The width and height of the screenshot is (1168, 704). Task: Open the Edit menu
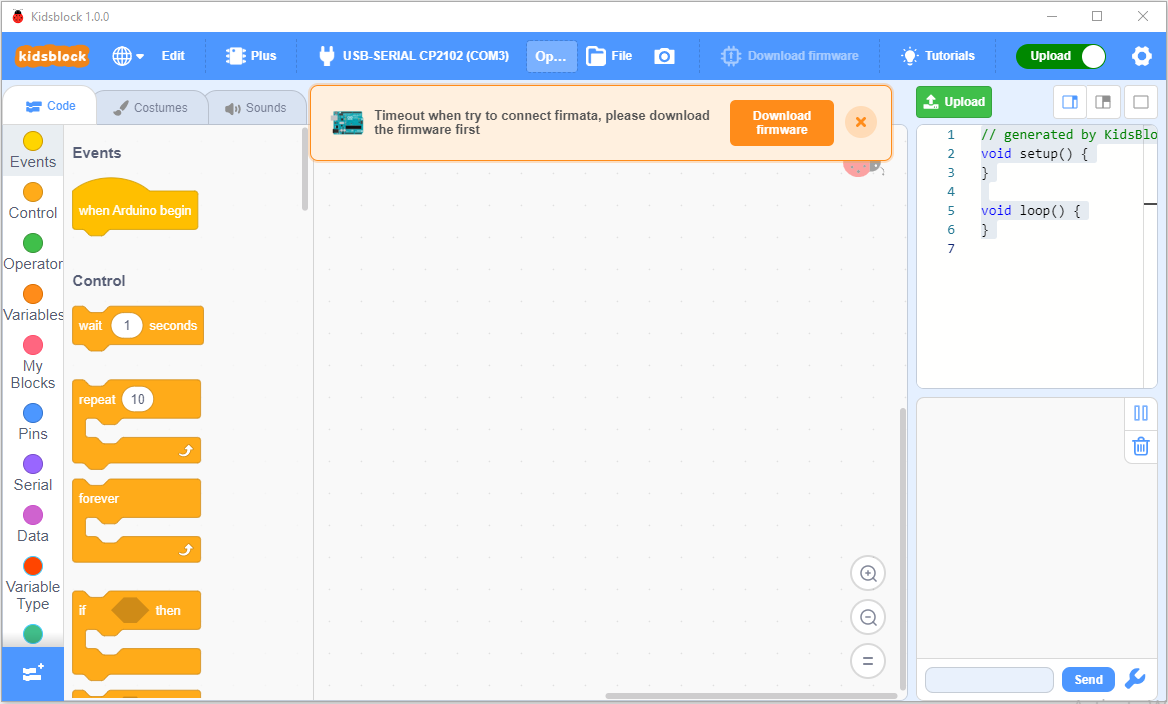pyautogui.click(x=173, y=56)
